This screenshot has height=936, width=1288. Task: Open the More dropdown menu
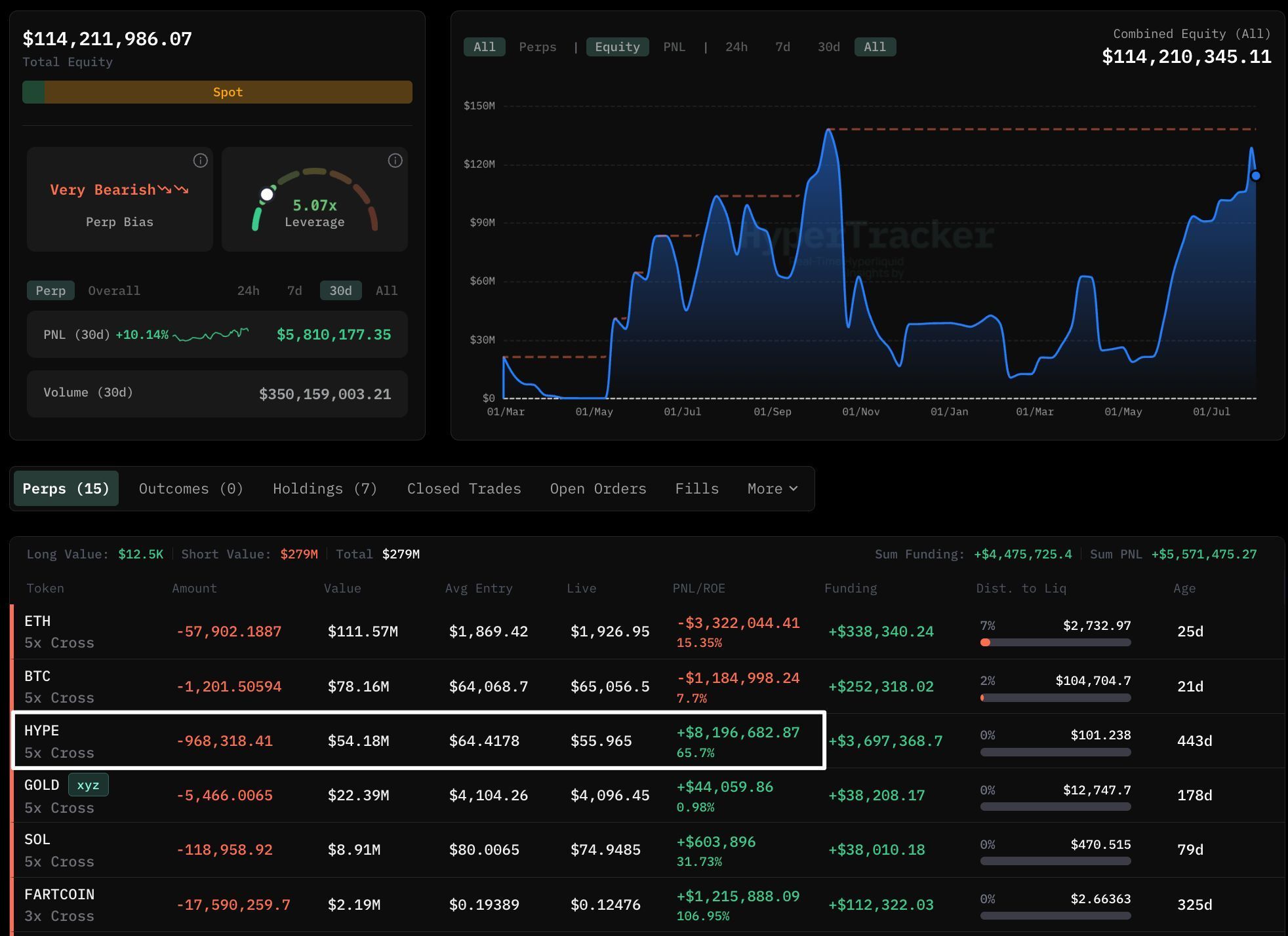click(773, 488)
